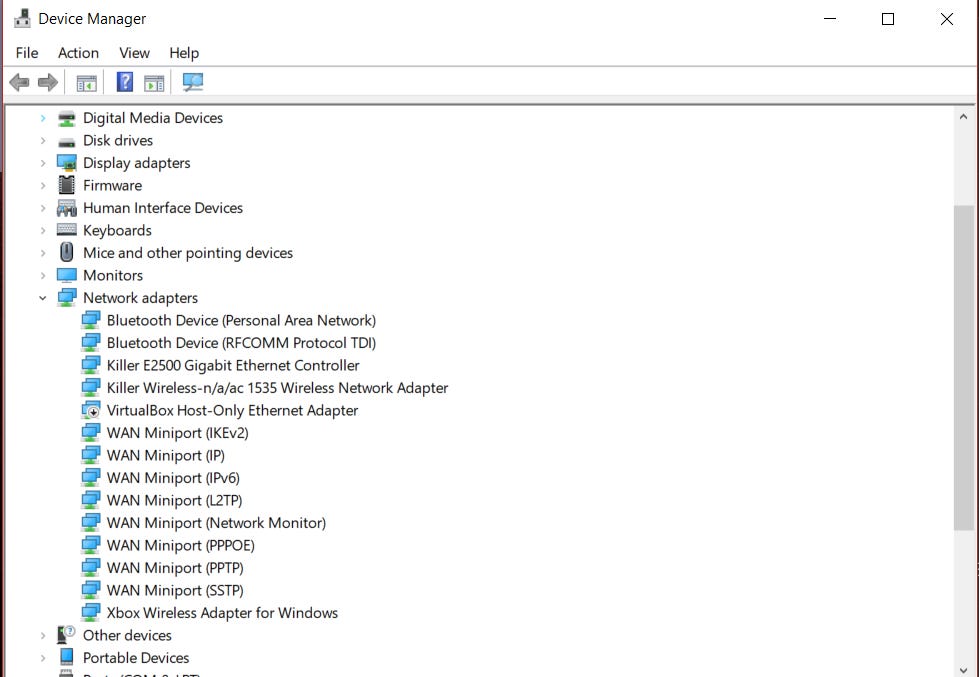This screenshot has width=979, height=677.
Task: Toggle the console tree pane toolbar icon
Action: [87, 82]
